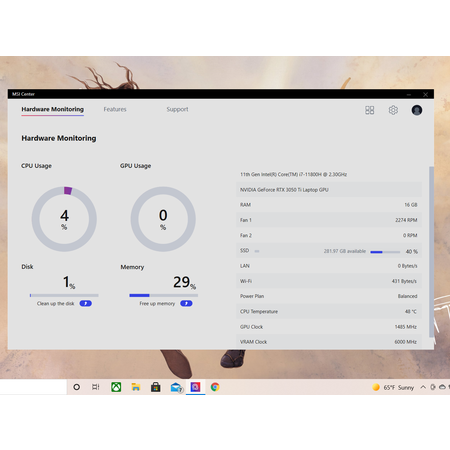Open Cortana circle on taskbar
The height and width of the screenshot is (450, 450).
pyautogui.click(x=76, y=387)
